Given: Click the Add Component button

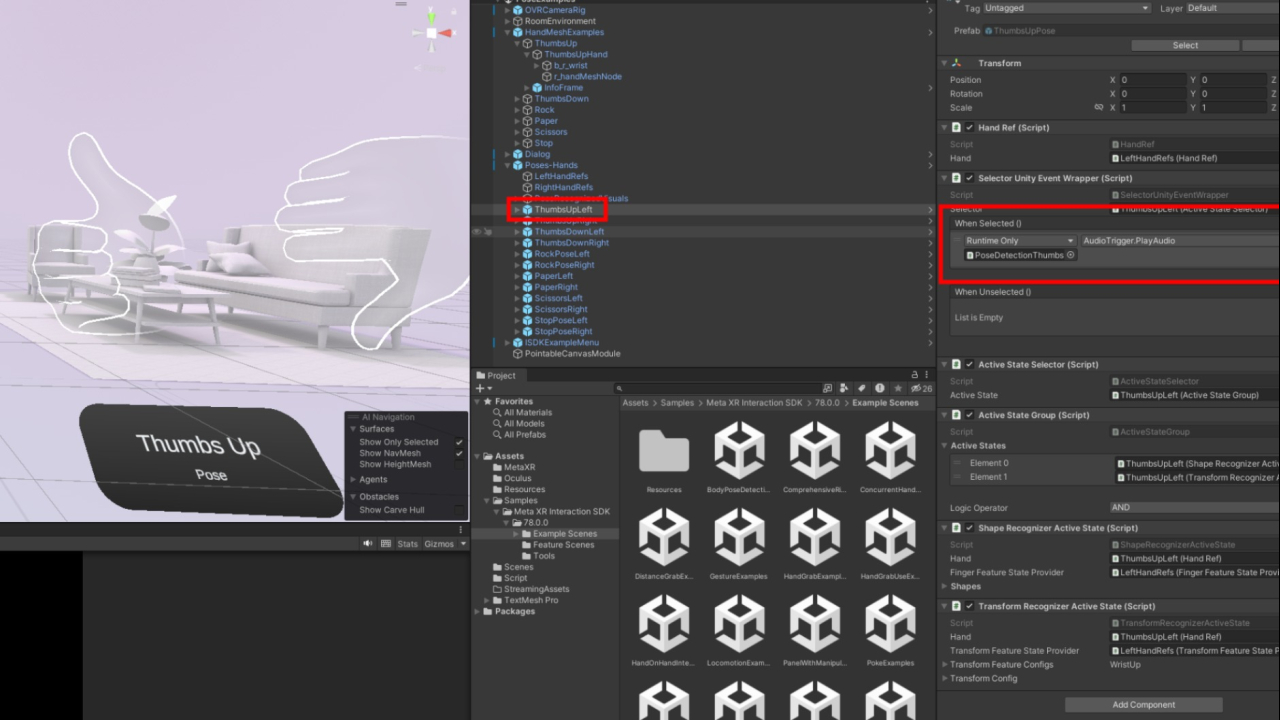Looking at the screenshot, I should (x=1144, y=704).
